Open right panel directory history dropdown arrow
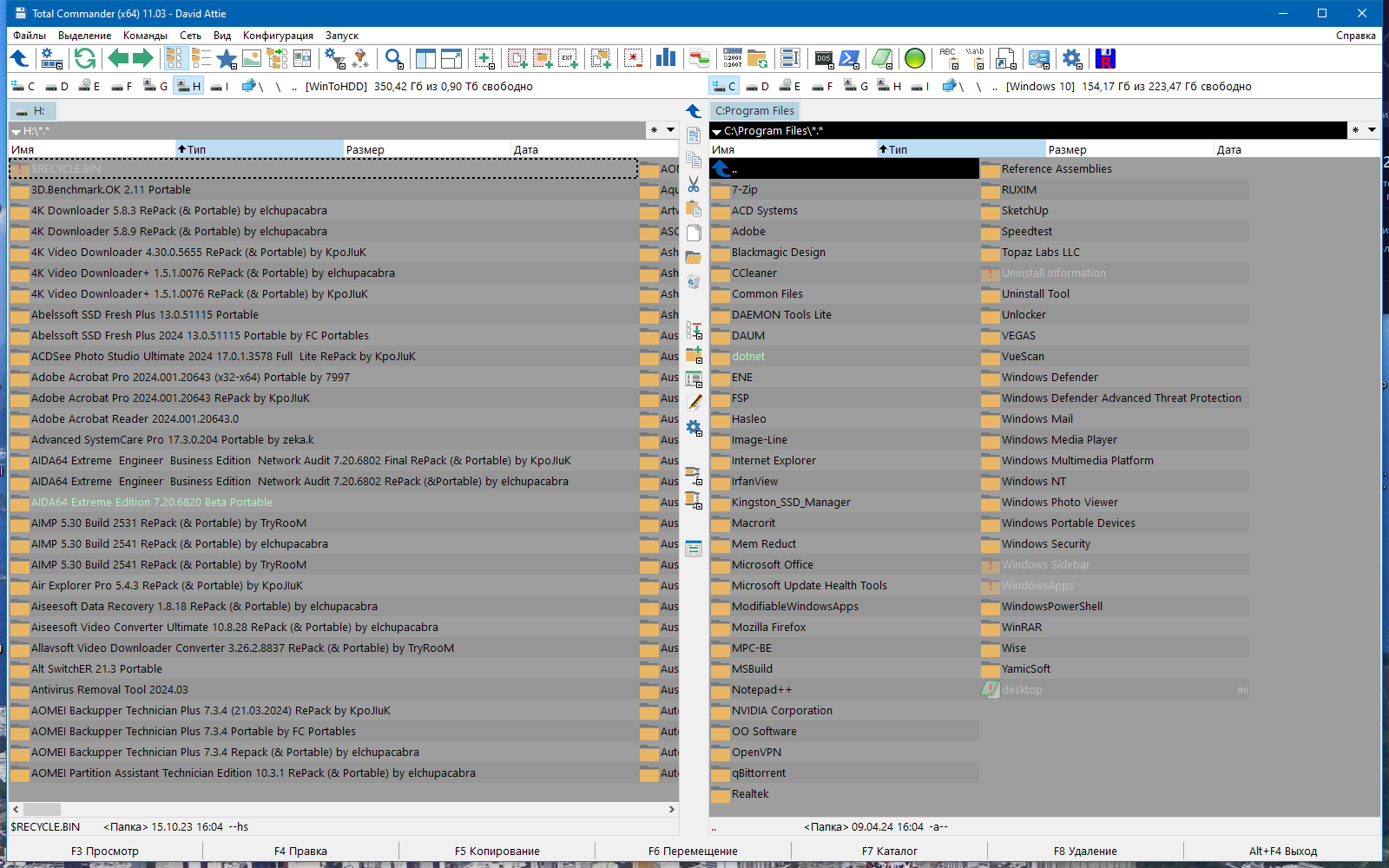Viewport: 1389px width, 868px height. pyautogui.click(x=1372, y=130)
